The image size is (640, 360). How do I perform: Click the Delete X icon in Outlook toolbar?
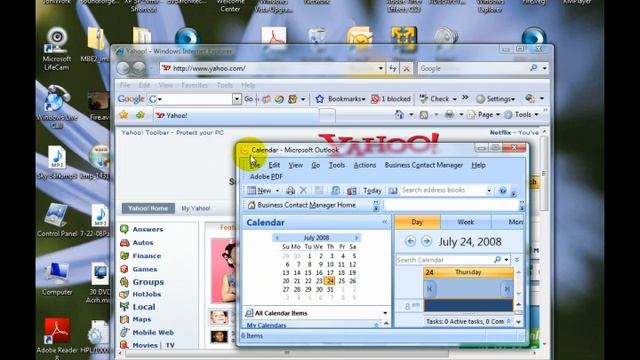(303, 190)
